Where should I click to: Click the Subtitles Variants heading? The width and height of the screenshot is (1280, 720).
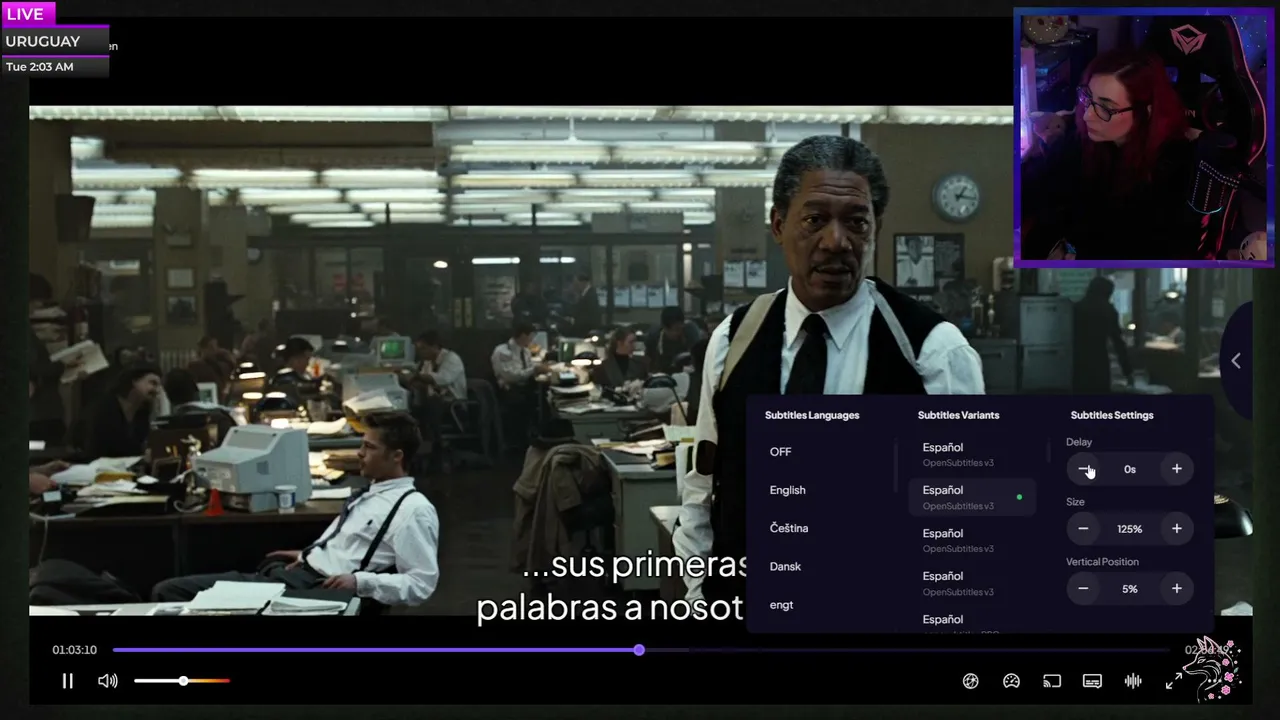958,415
